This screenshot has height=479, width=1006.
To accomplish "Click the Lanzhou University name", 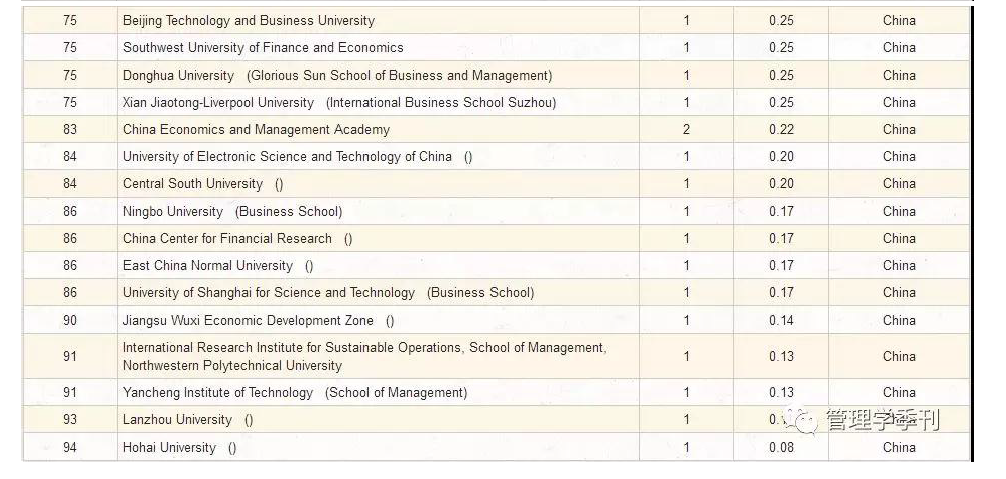I will pyautogui.click(x=177, y=420).
